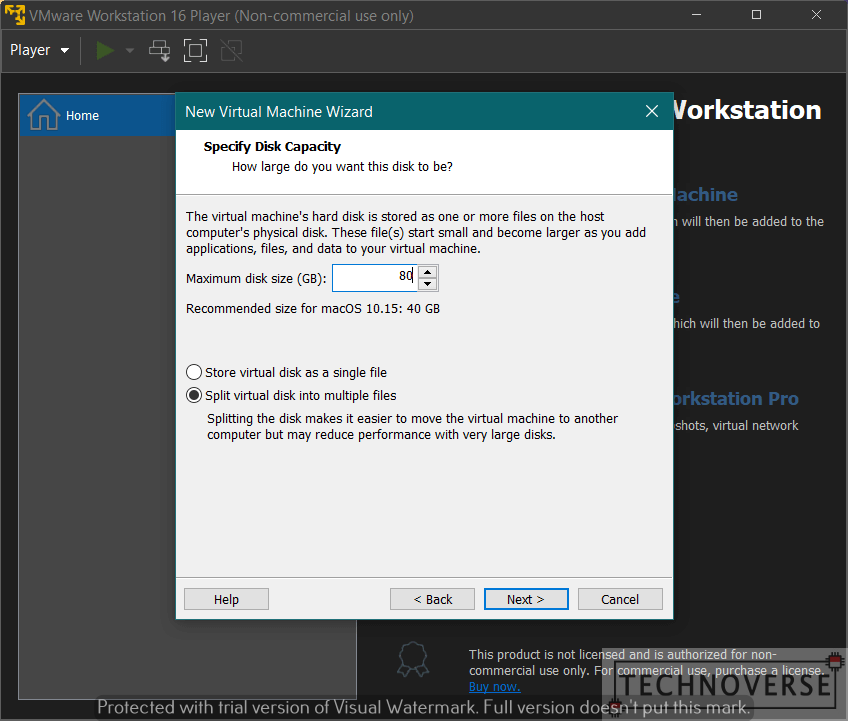
Task: Click the Help button
Action: 226,599
